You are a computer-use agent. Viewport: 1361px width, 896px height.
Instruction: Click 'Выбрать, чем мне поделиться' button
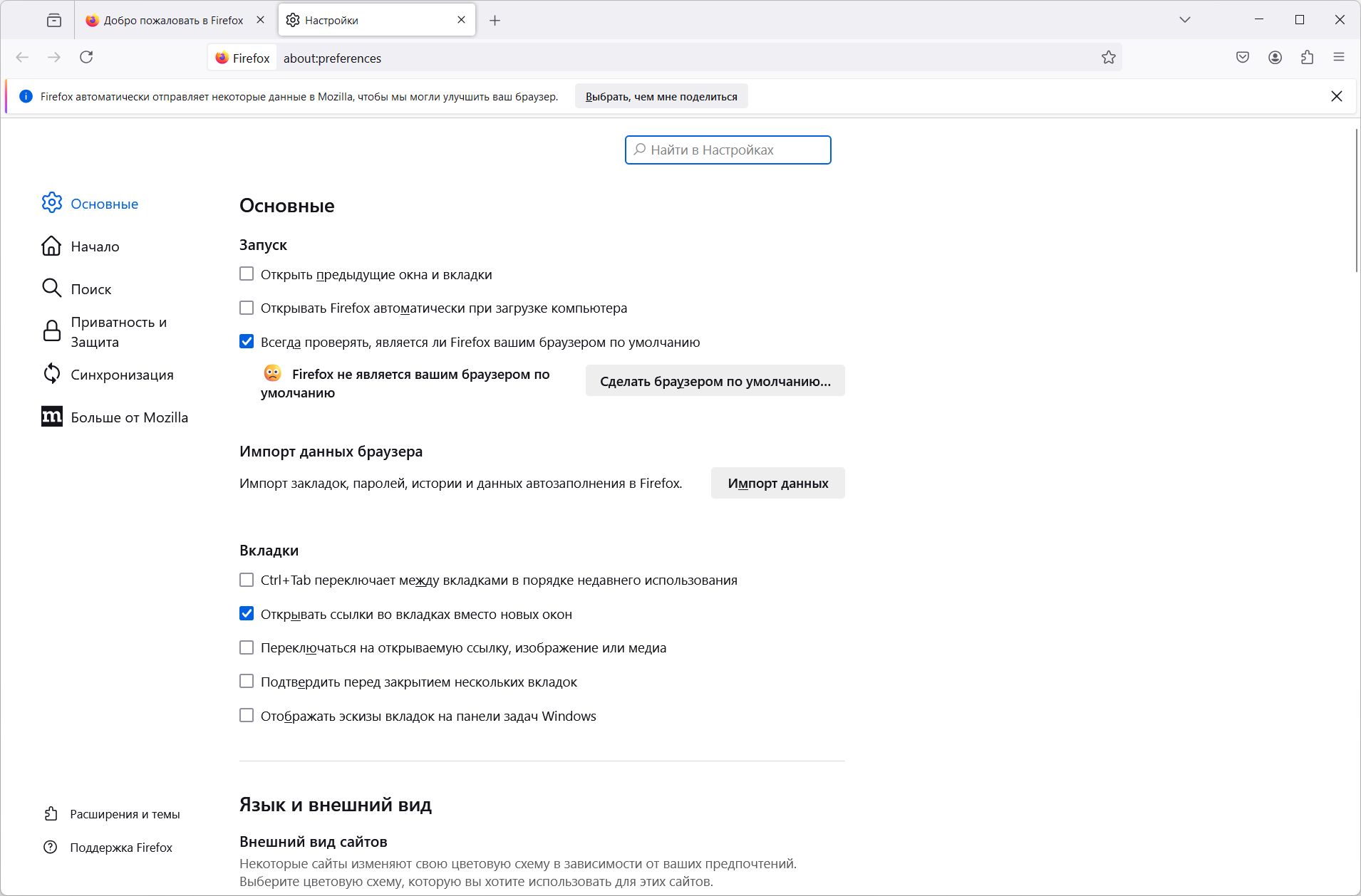pyautogui.click(x=661, y=97)
